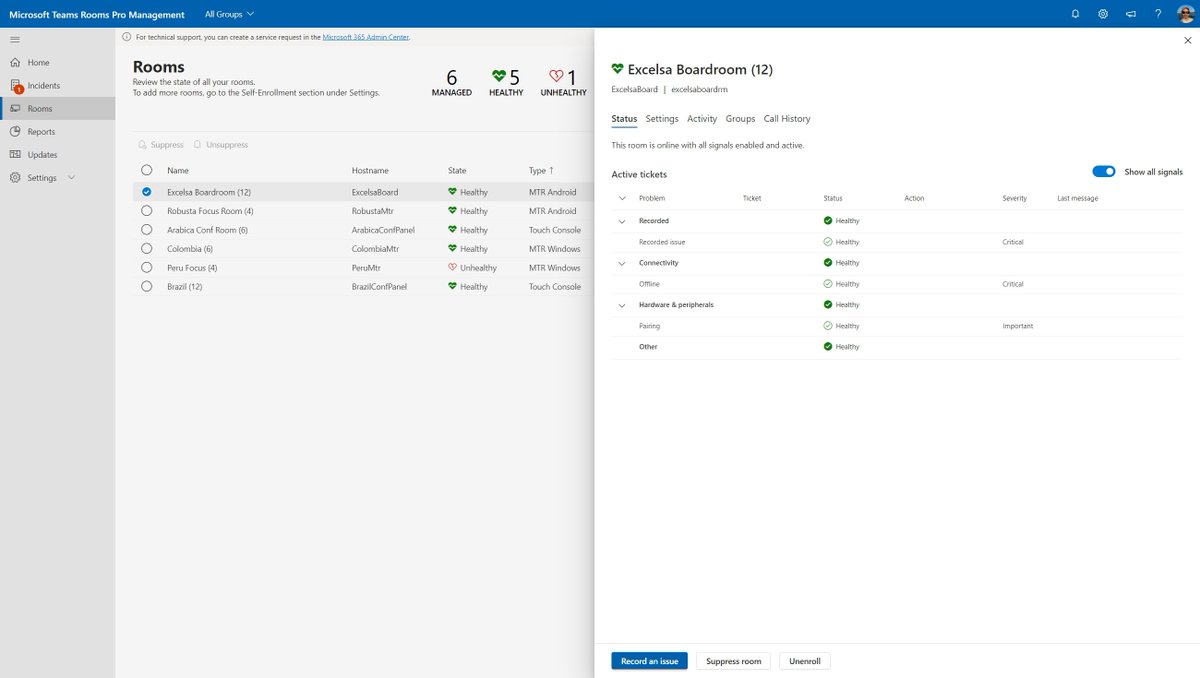Image resolution: width=1200 pixels, height=678 pixels.
Task: Collapse the navigation sidebar with the hamburger icon
Action: (14, 39)
